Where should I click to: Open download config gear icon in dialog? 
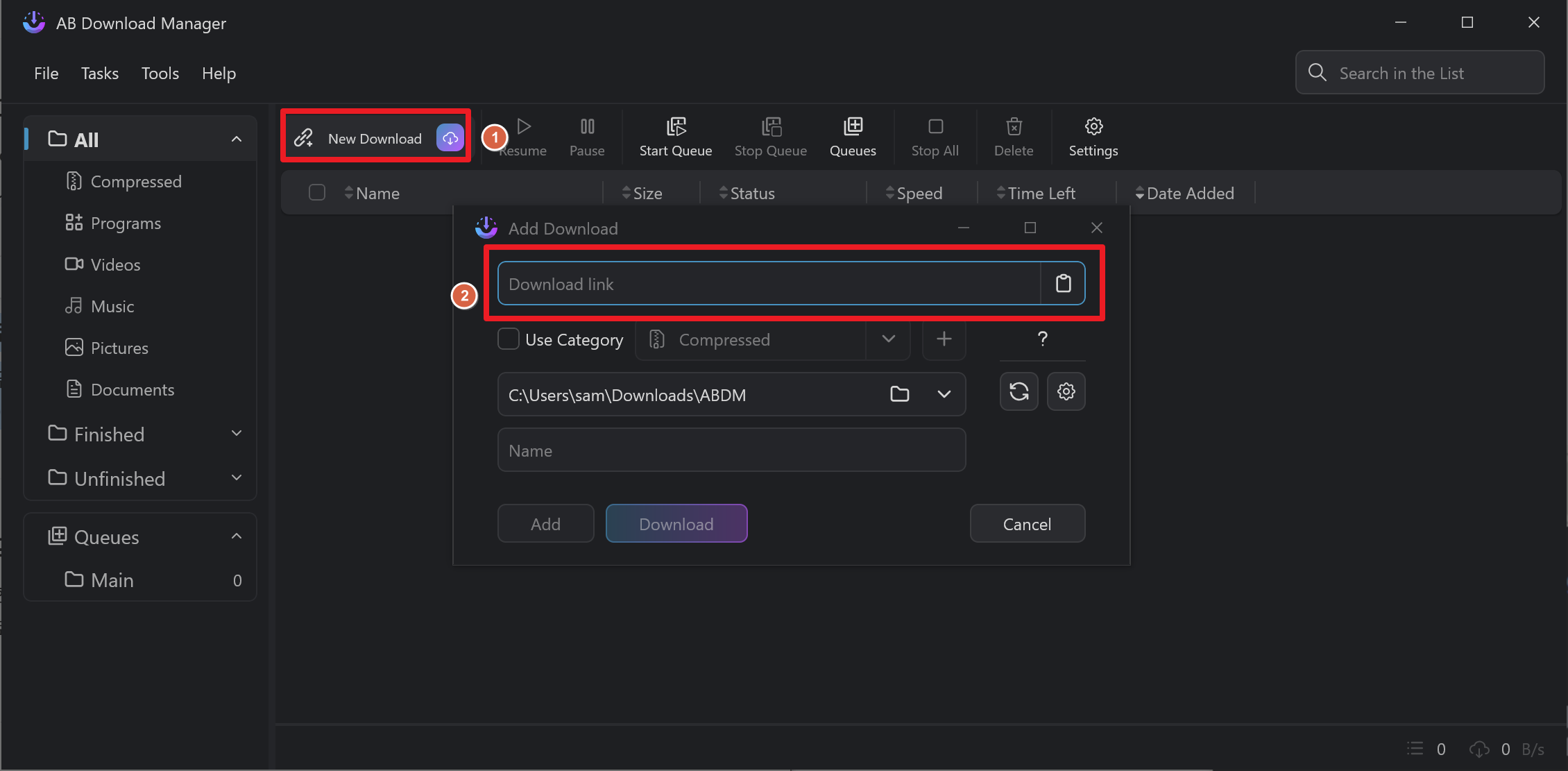(x=1066, y=391)
